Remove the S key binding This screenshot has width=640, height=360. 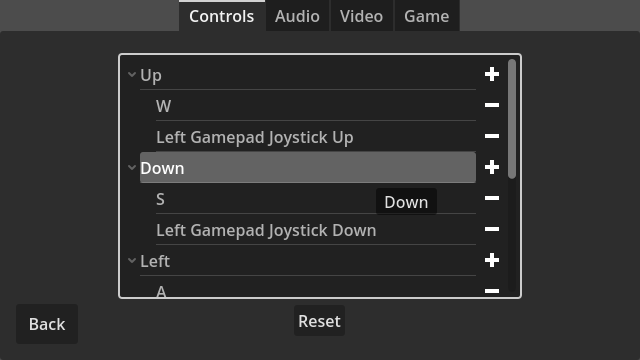pos(492,198)
